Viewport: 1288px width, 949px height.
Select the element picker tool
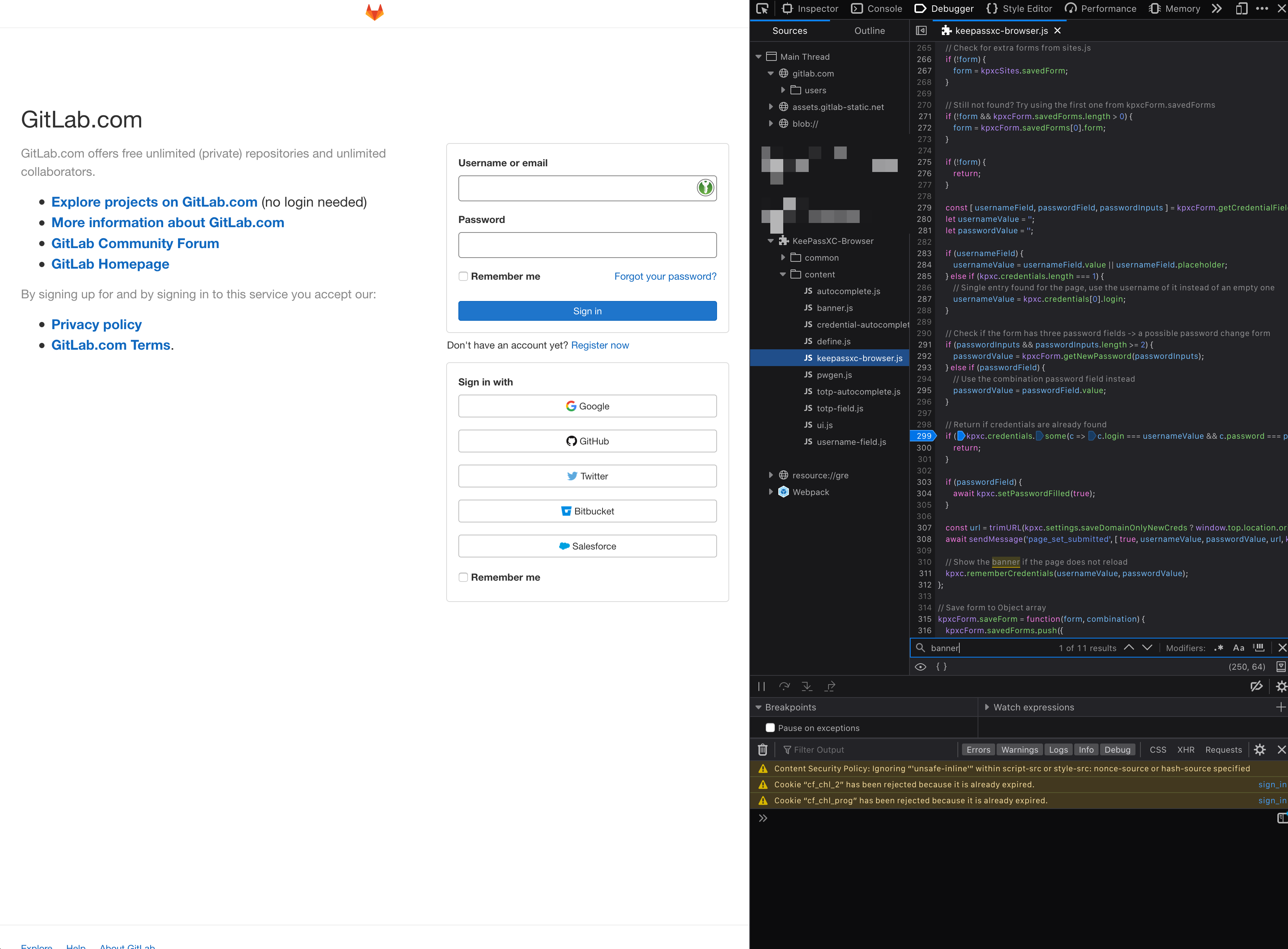click(763, 9)
